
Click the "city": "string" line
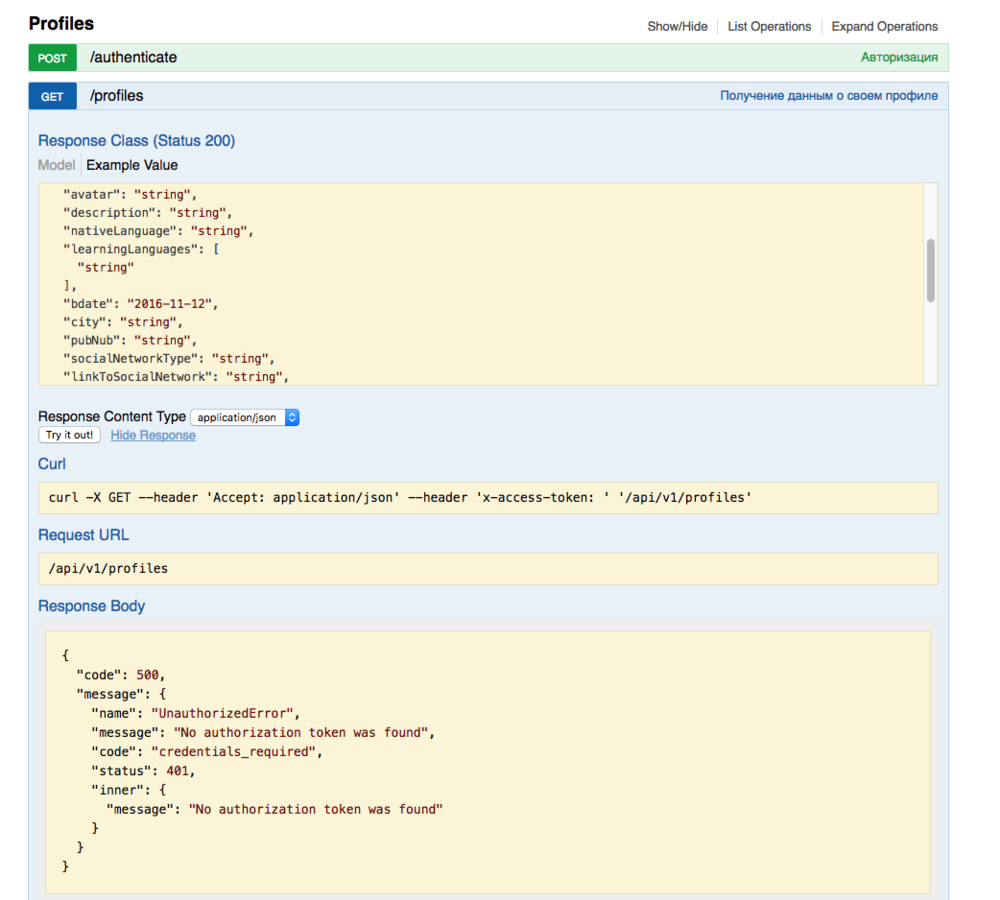(122, 322)
